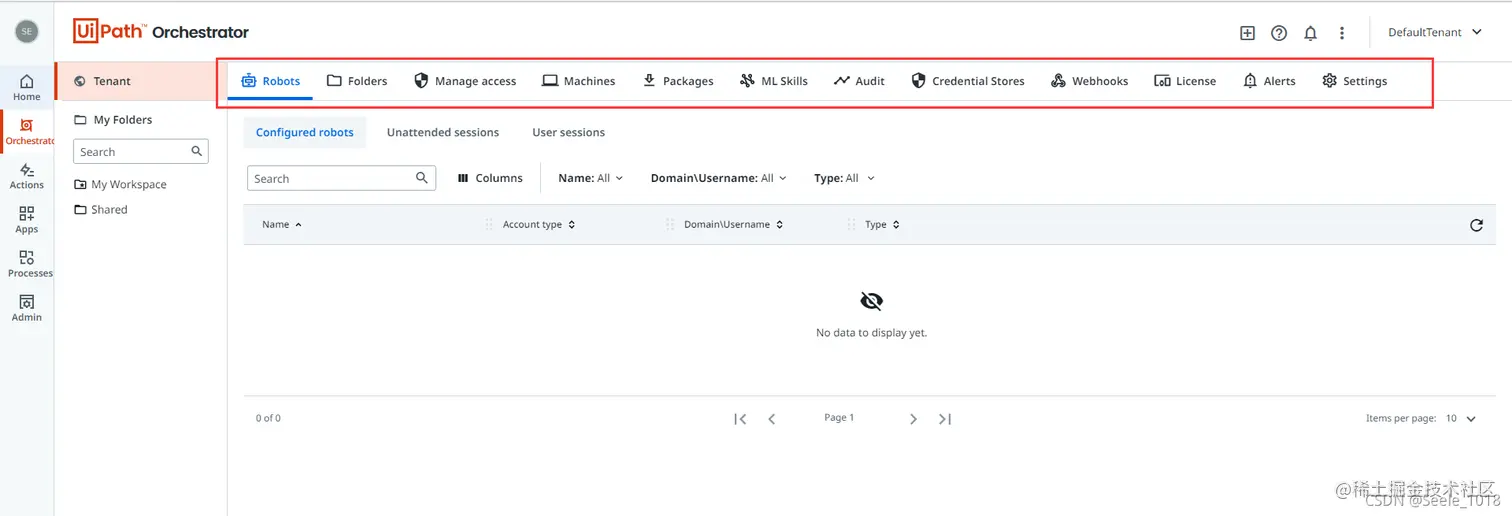This screenshot has height=516, width=1512.
Task: Open the Alerts tab
Action: coord(1269,81)
